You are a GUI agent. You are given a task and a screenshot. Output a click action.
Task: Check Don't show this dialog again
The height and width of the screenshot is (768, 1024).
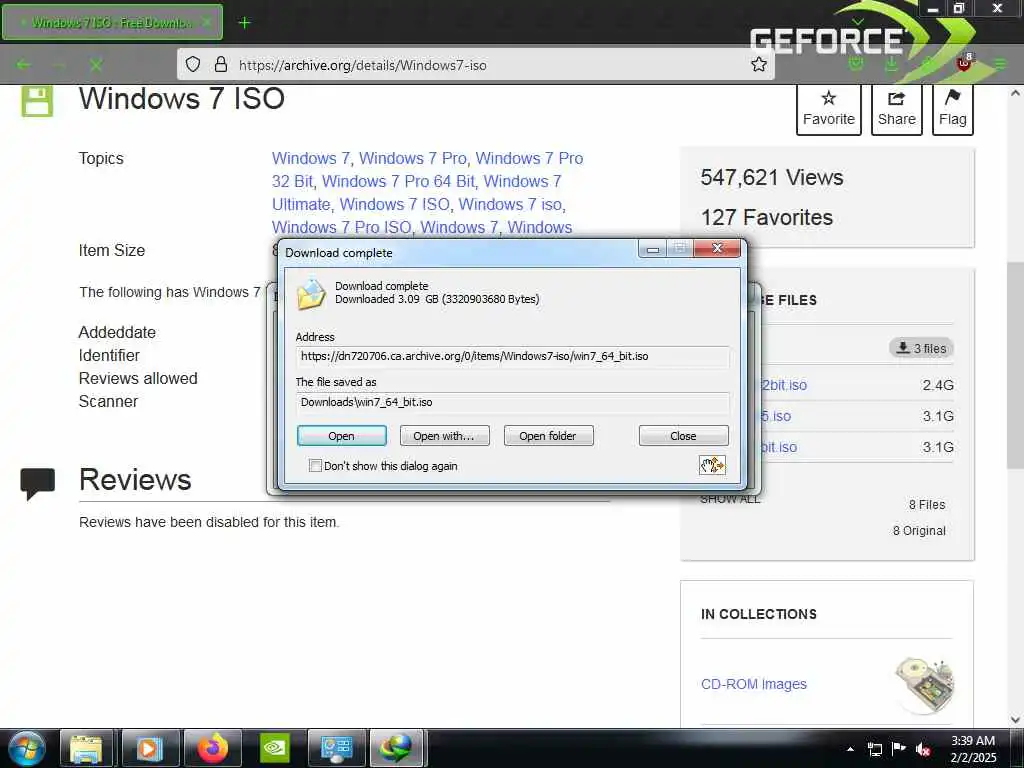click(315, 466)
